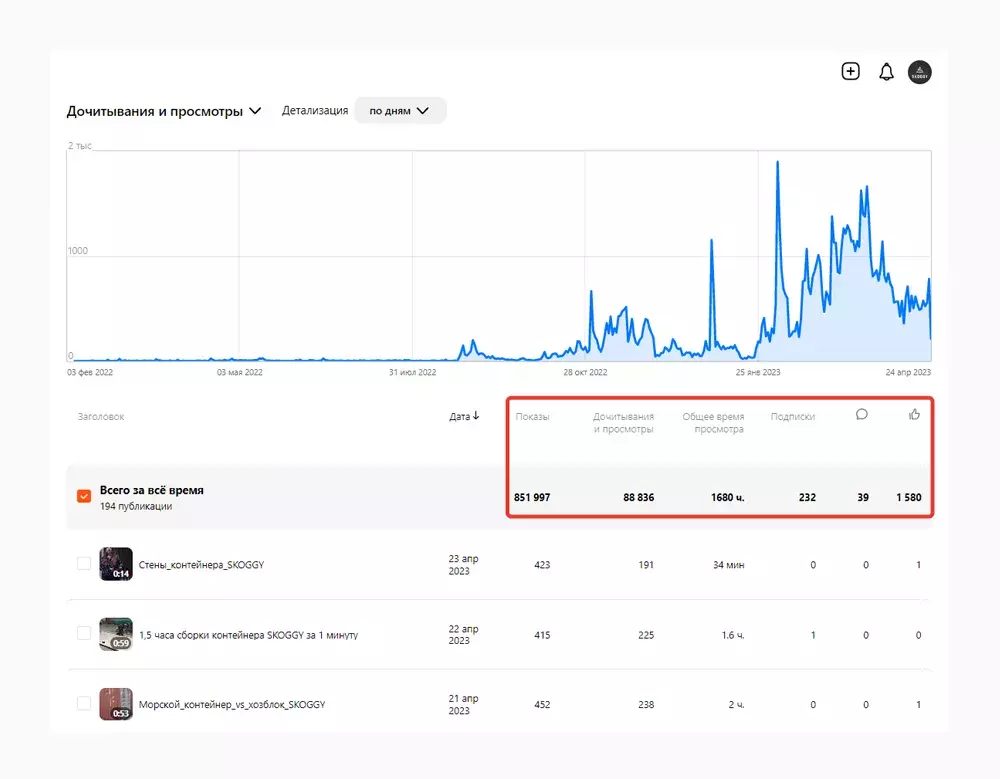Screen dimensions: 1000x779
Task: Click the create new publication plus icon
Action: point(850,71)
